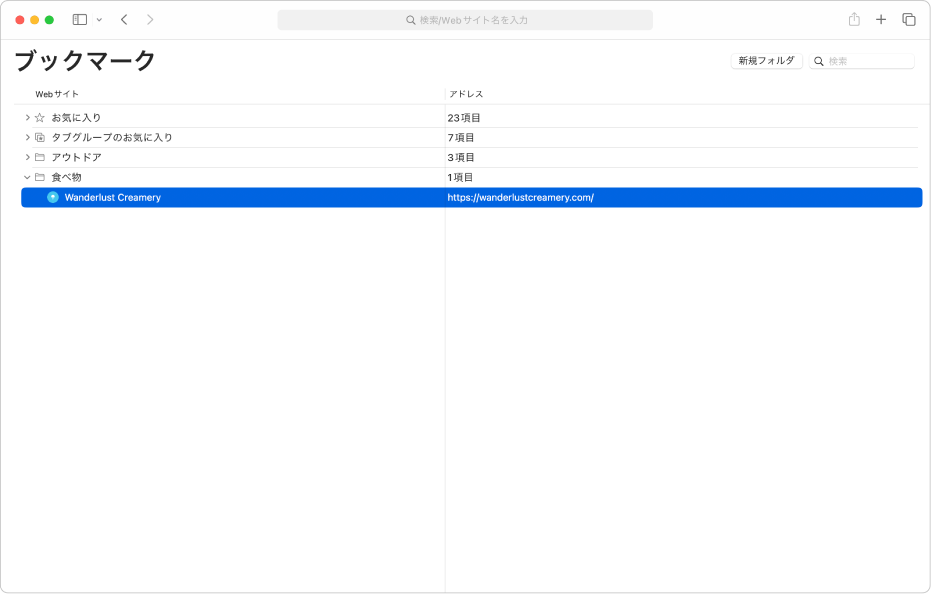Click the https://wanderlustcreamery.com/ address
Viewport: 931px width, 596px height.
[x=521, y=197]
